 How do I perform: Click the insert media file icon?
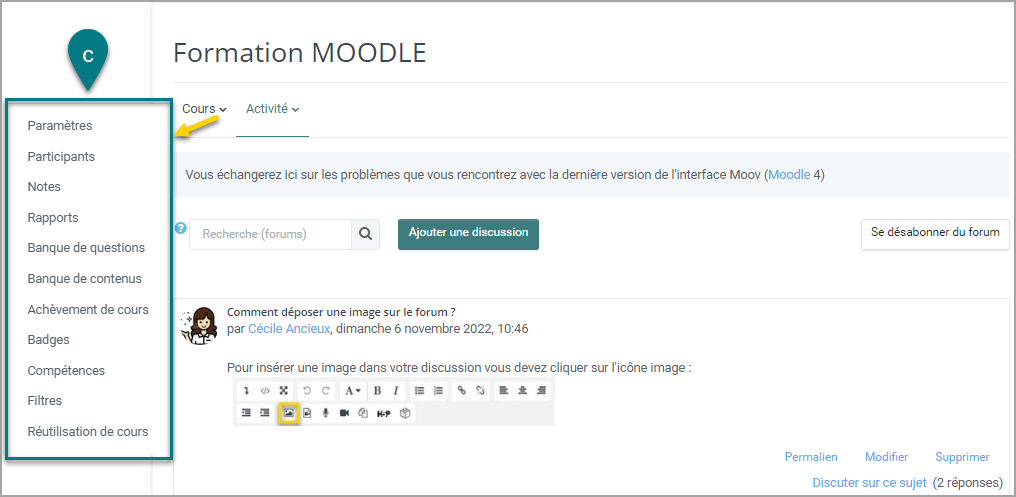click(307, 413)
